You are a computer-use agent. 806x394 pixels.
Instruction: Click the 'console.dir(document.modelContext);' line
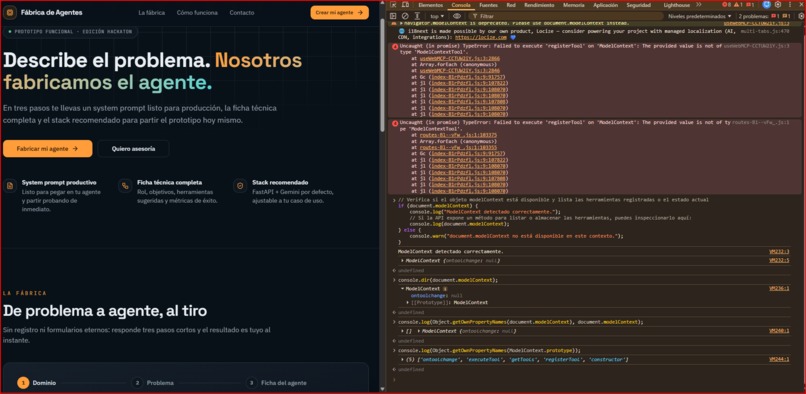coord(448,280)
